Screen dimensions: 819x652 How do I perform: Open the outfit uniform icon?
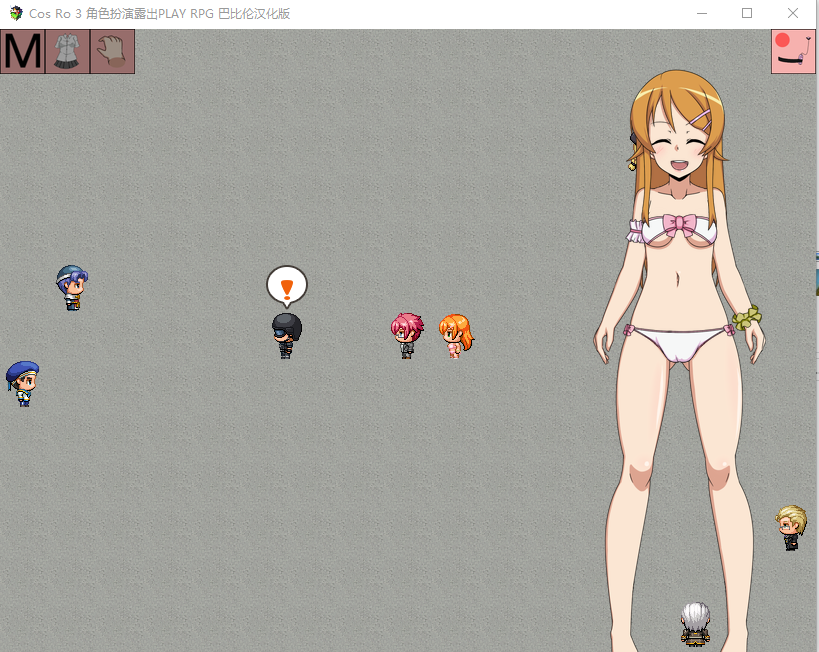pos(68,51)
